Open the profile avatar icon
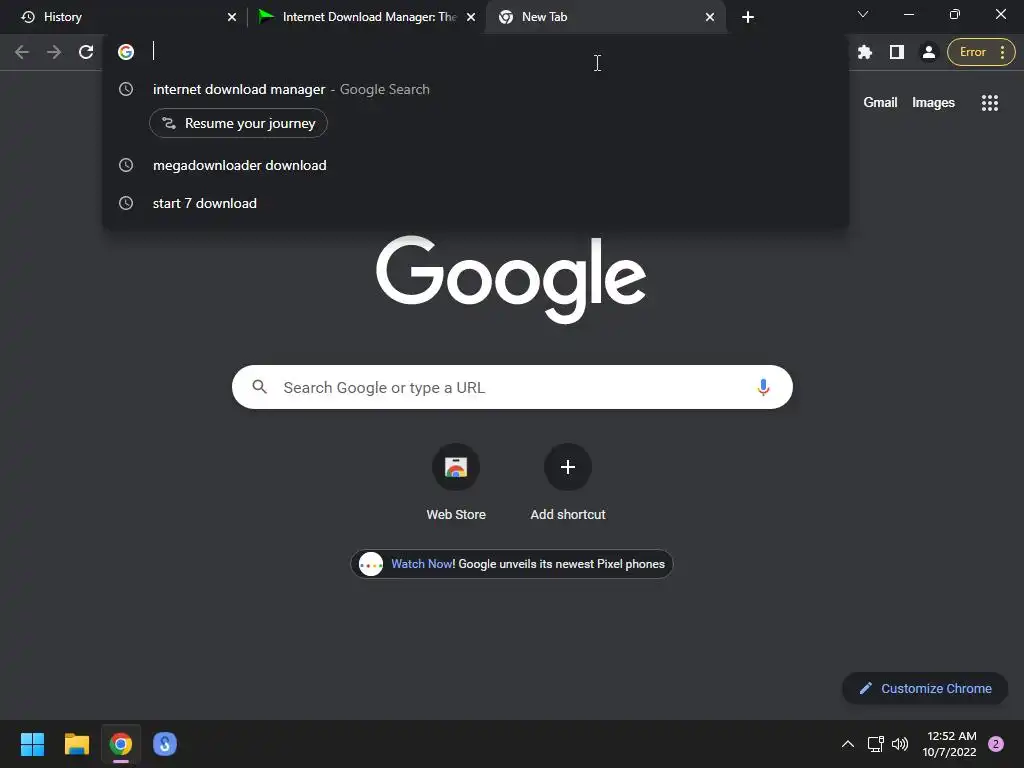 (928, 52)
